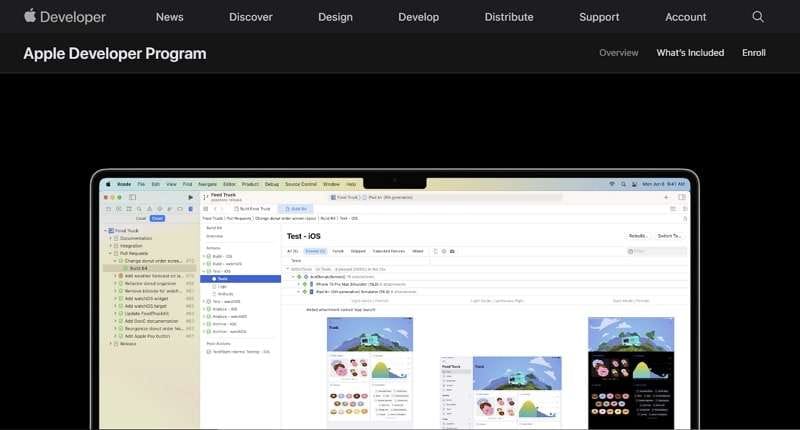The height and width of the screenshot is (430, 800).
Task: Select the Local tab in Xcode navigator
Action: click(141, 218)
